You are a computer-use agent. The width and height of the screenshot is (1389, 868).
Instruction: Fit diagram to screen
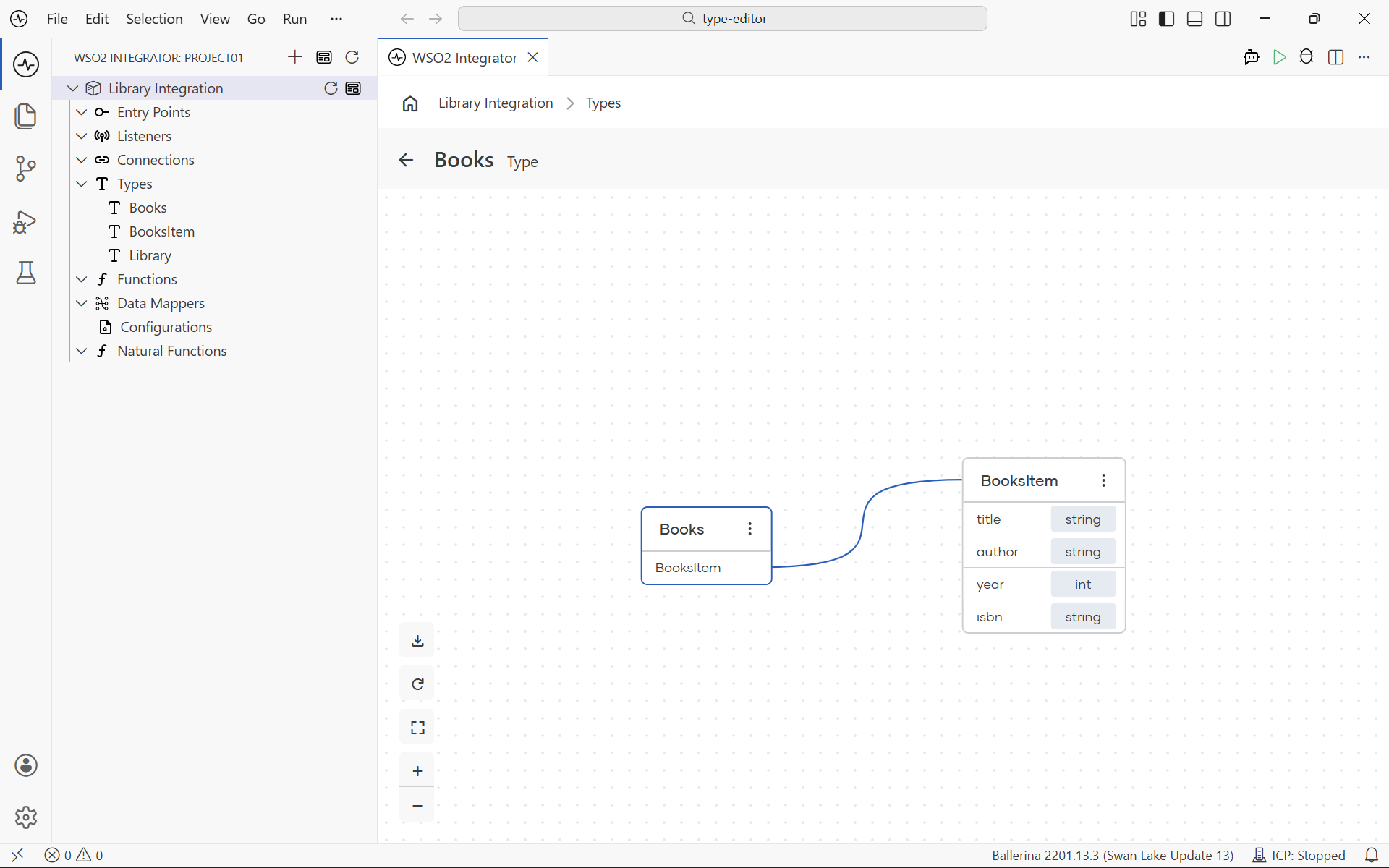(417, 728)
